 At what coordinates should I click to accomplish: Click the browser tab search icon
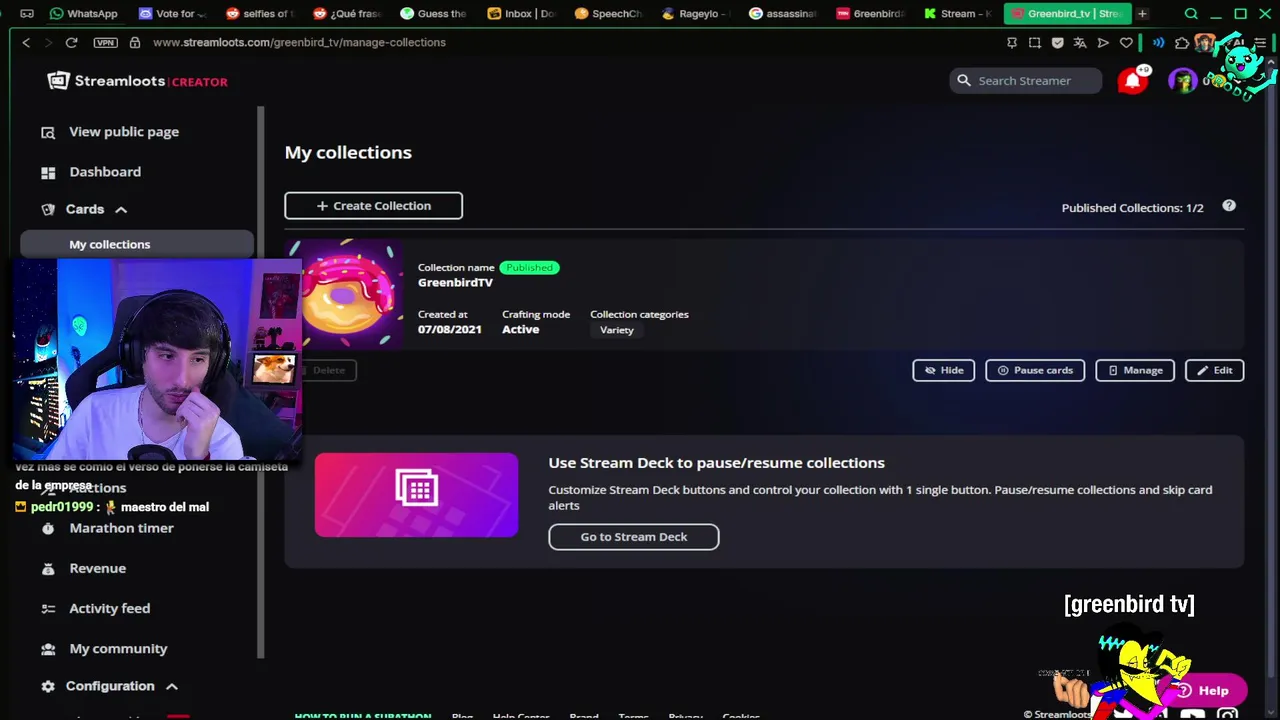click(1191, 14)
